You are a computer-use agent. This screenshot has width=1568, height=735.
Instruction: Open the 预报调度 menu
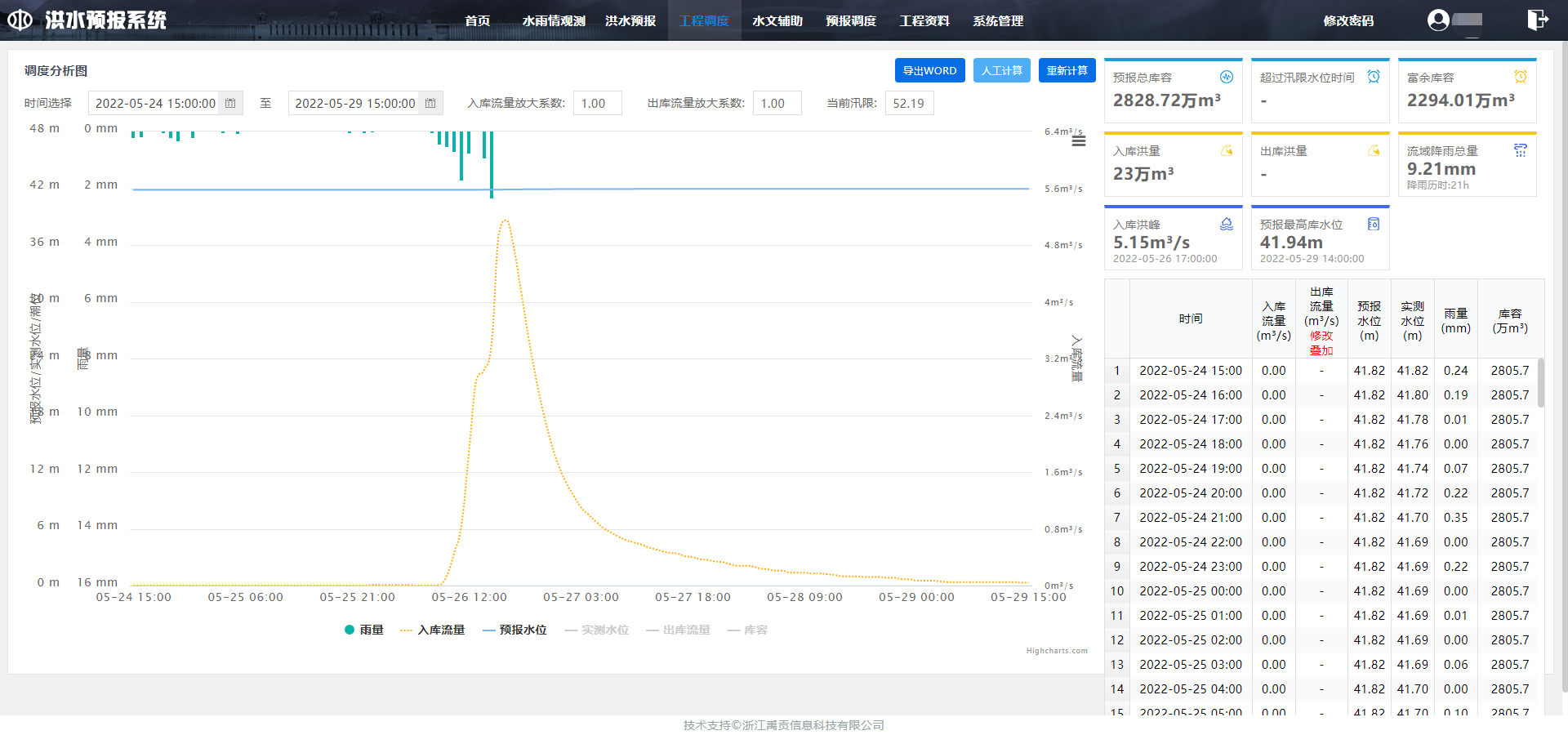pyautogui.click(x=851, y=20)
